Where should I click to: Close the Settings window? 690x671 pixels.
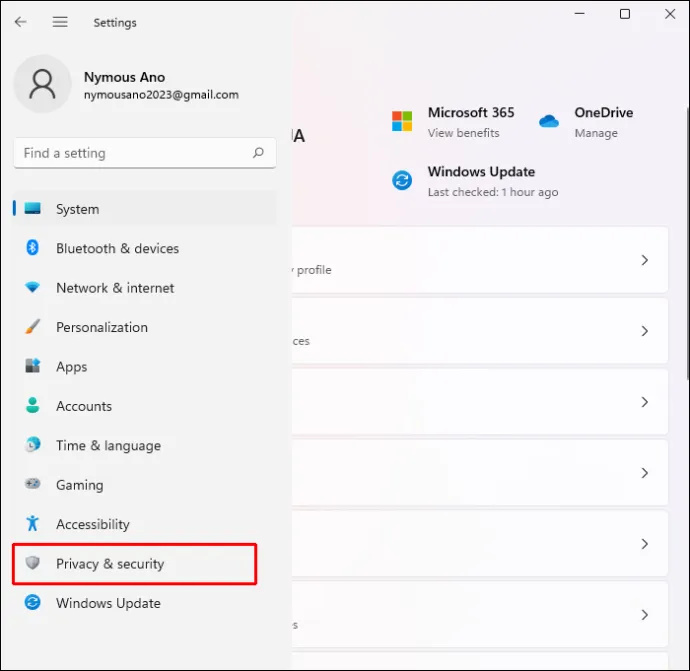tap(670, 14)
